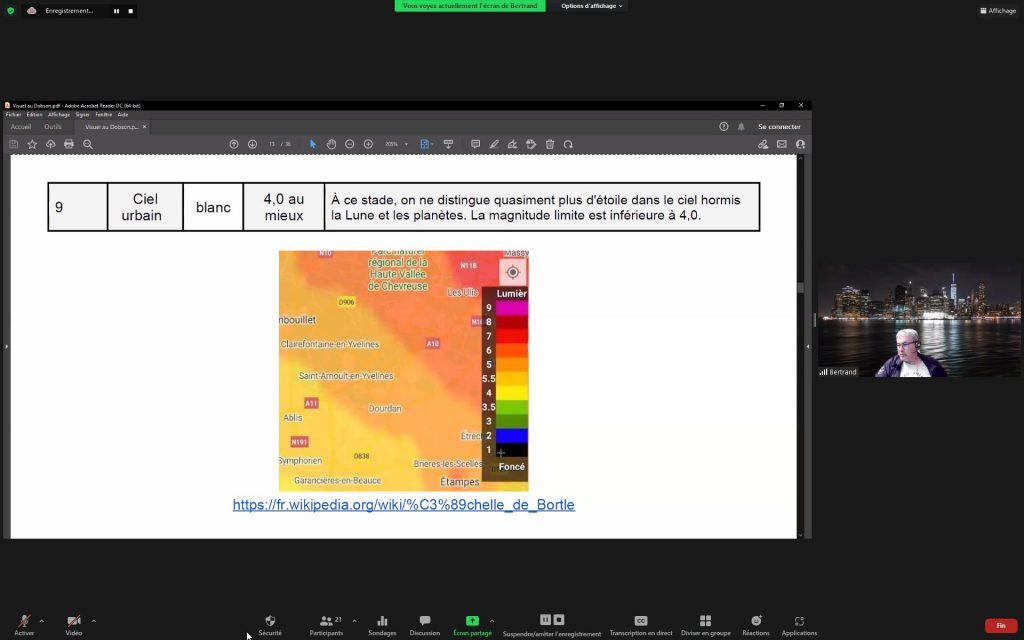This screenshot has height=640, width=1024.
Task: Select the arrow selection tool
Action: [x=313, y=144]
